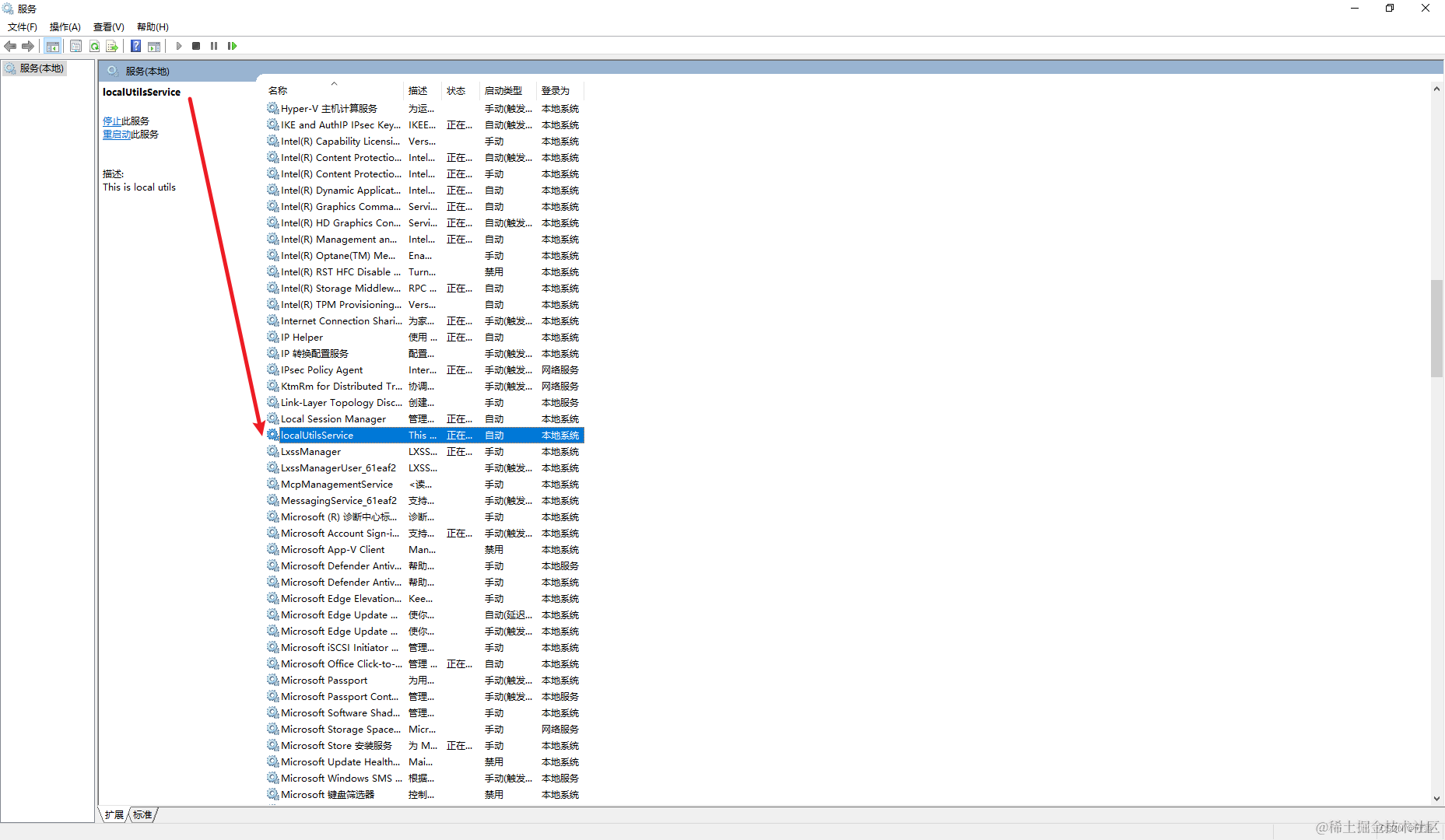Select the Intel(R) HD Graphics Con... service
1445x840 pixels.
coord(425,223)
